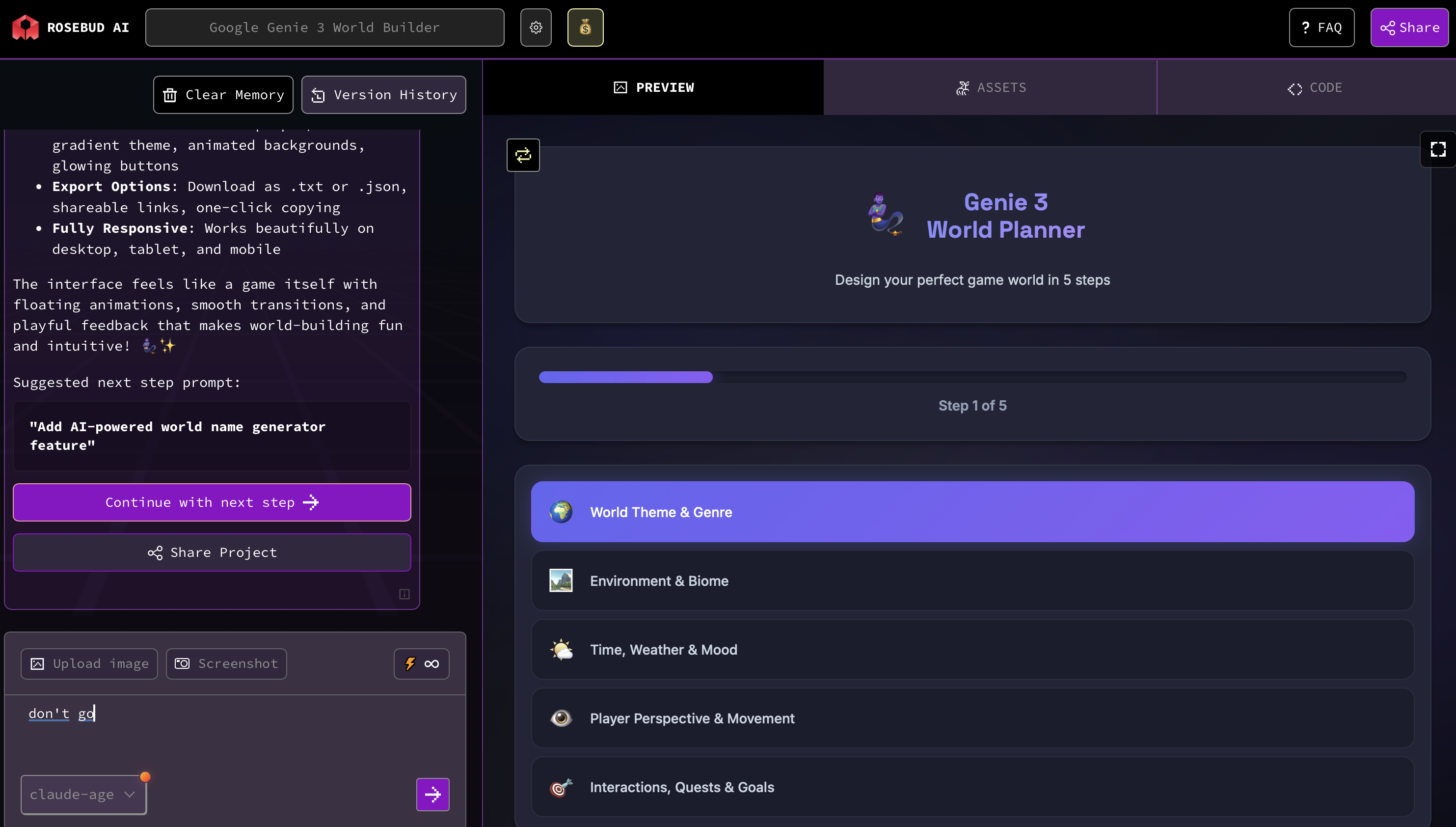Expand Player Perspective & Movement section
This screenshot has width=1456, height=827.
(x=972, y=718)
